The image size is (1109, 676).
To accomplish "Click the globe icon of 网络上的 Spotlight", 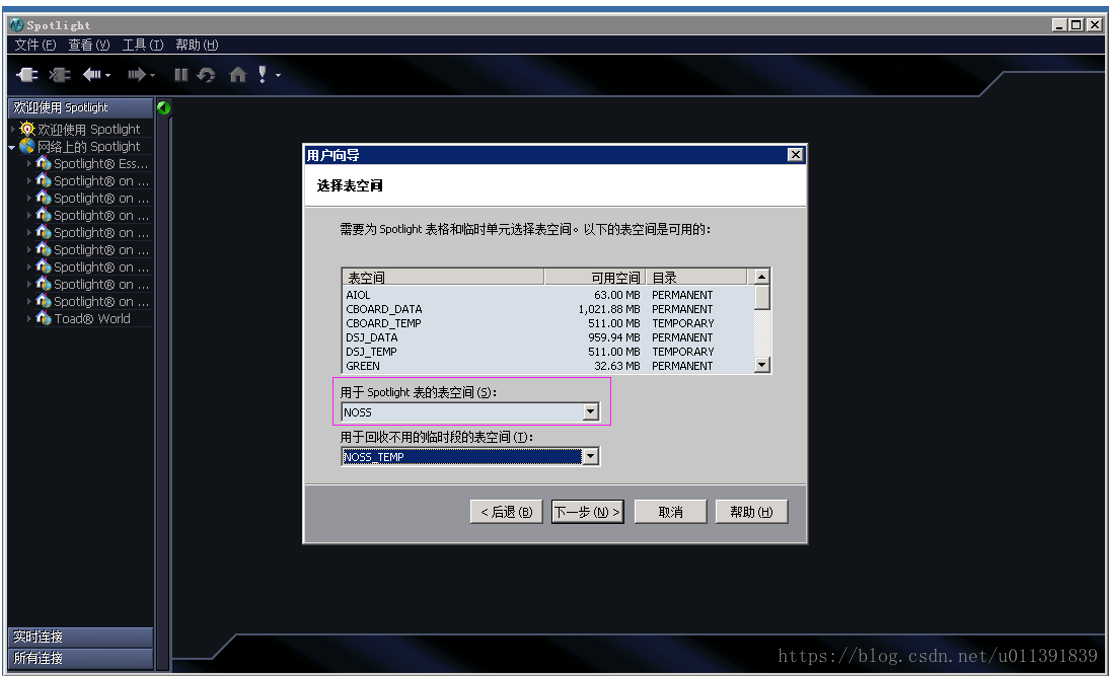I will click(27, 146).
